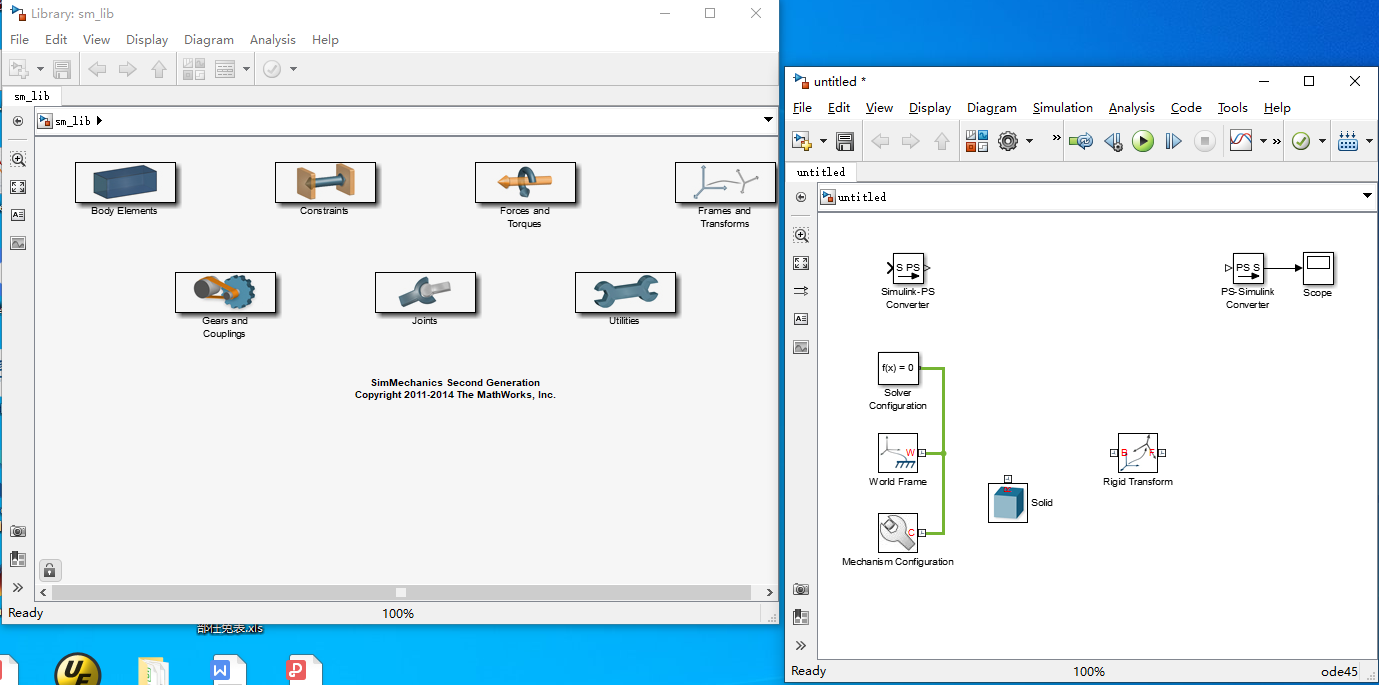Save the untitled model with floppy disk icon
This screenshot has height=685, width=1379.
845,141
